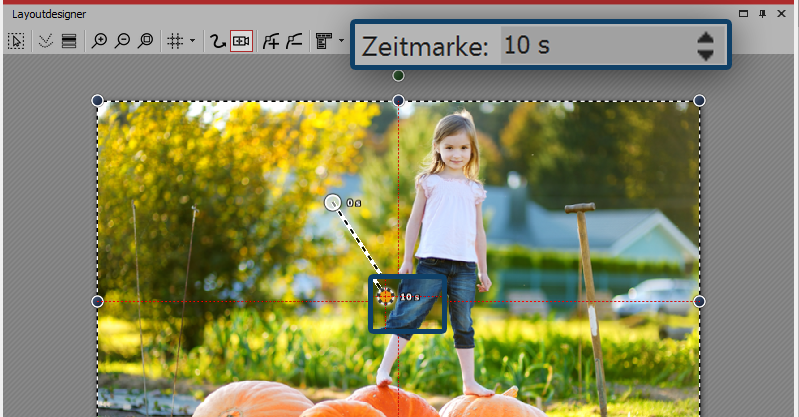Click the left-middle edge handle

[97, 302]
